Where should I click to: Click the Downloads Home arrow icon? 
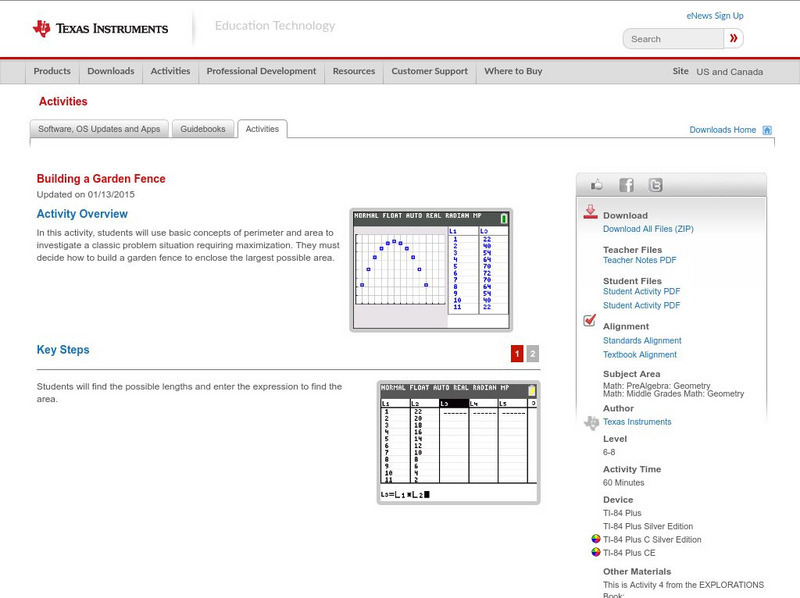tap(765, 130)
